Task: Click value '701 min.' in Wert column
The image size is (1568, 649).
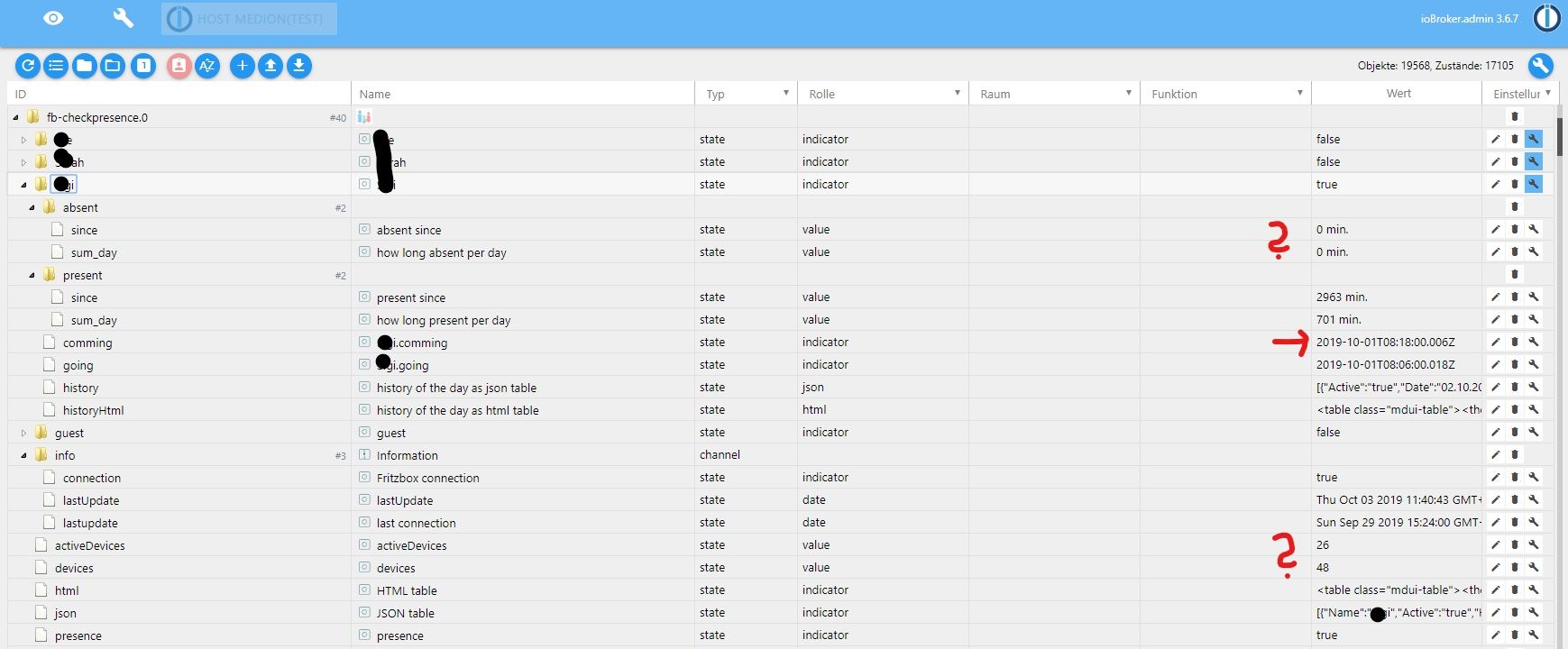Action: point(1339,319)
